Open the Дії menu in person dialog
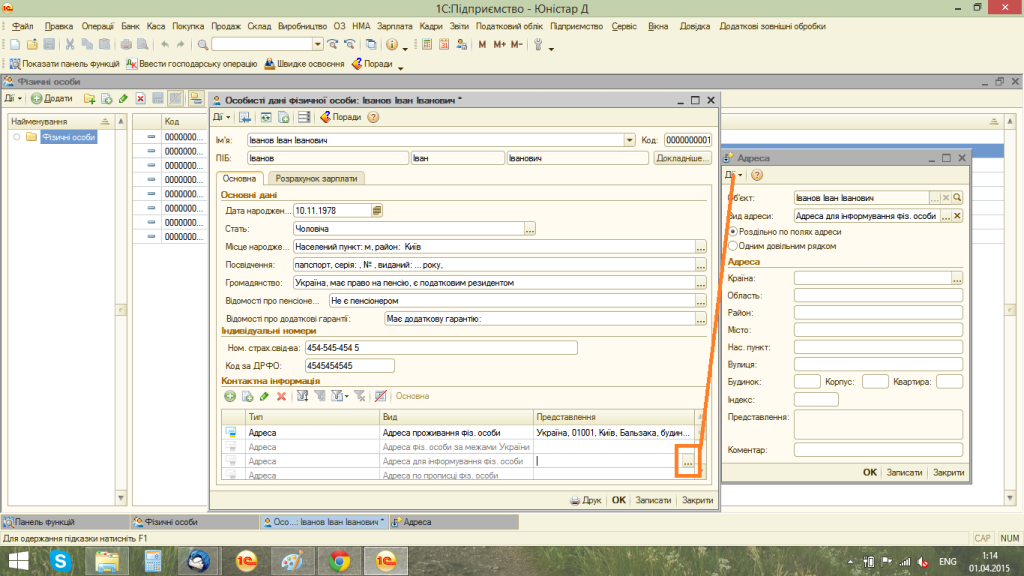This screenshot has width=1024, height=576. [221, 118]
